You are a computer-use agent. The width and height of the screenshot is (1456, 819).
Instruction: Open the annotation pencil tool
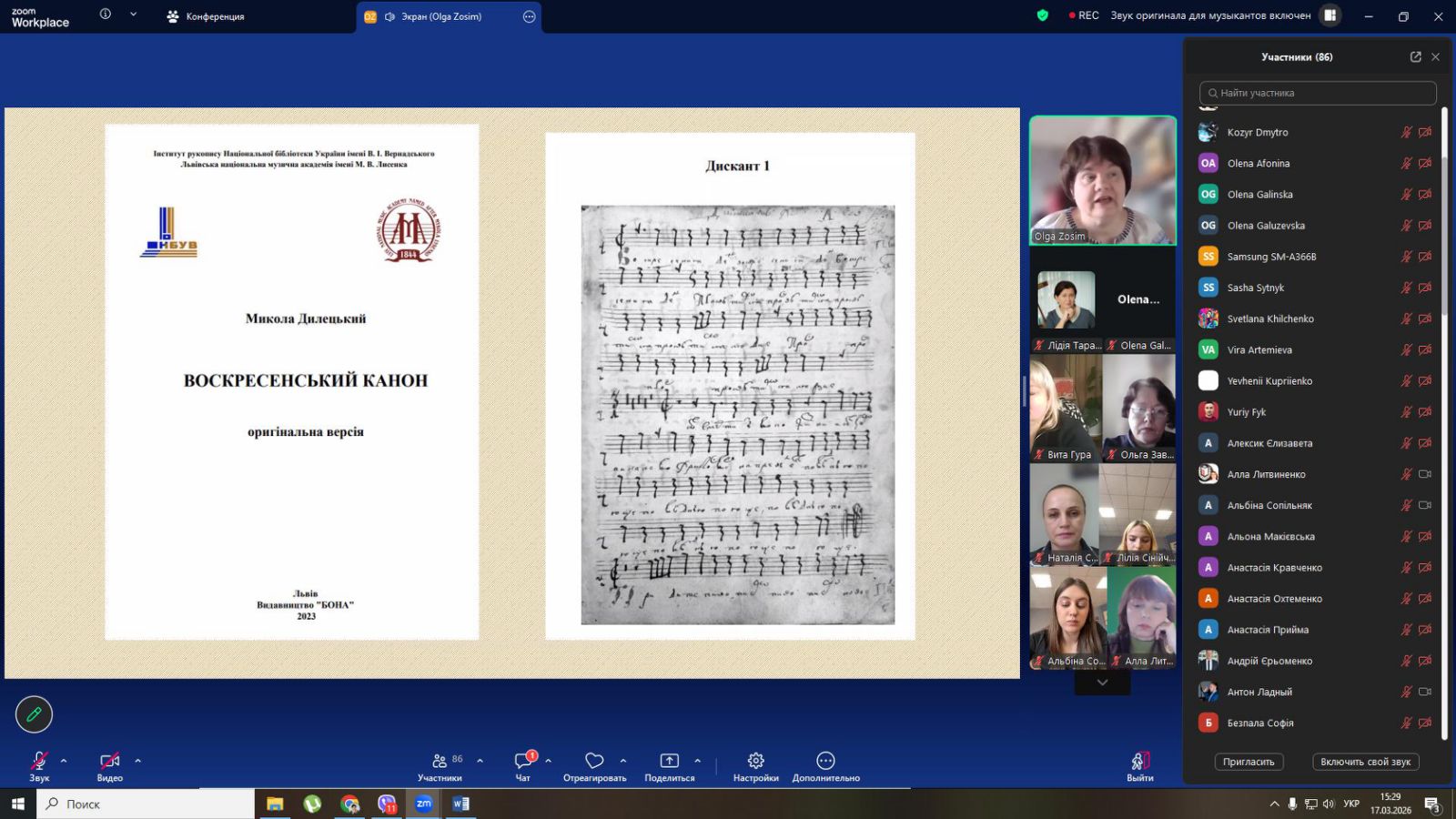[34, 714]
